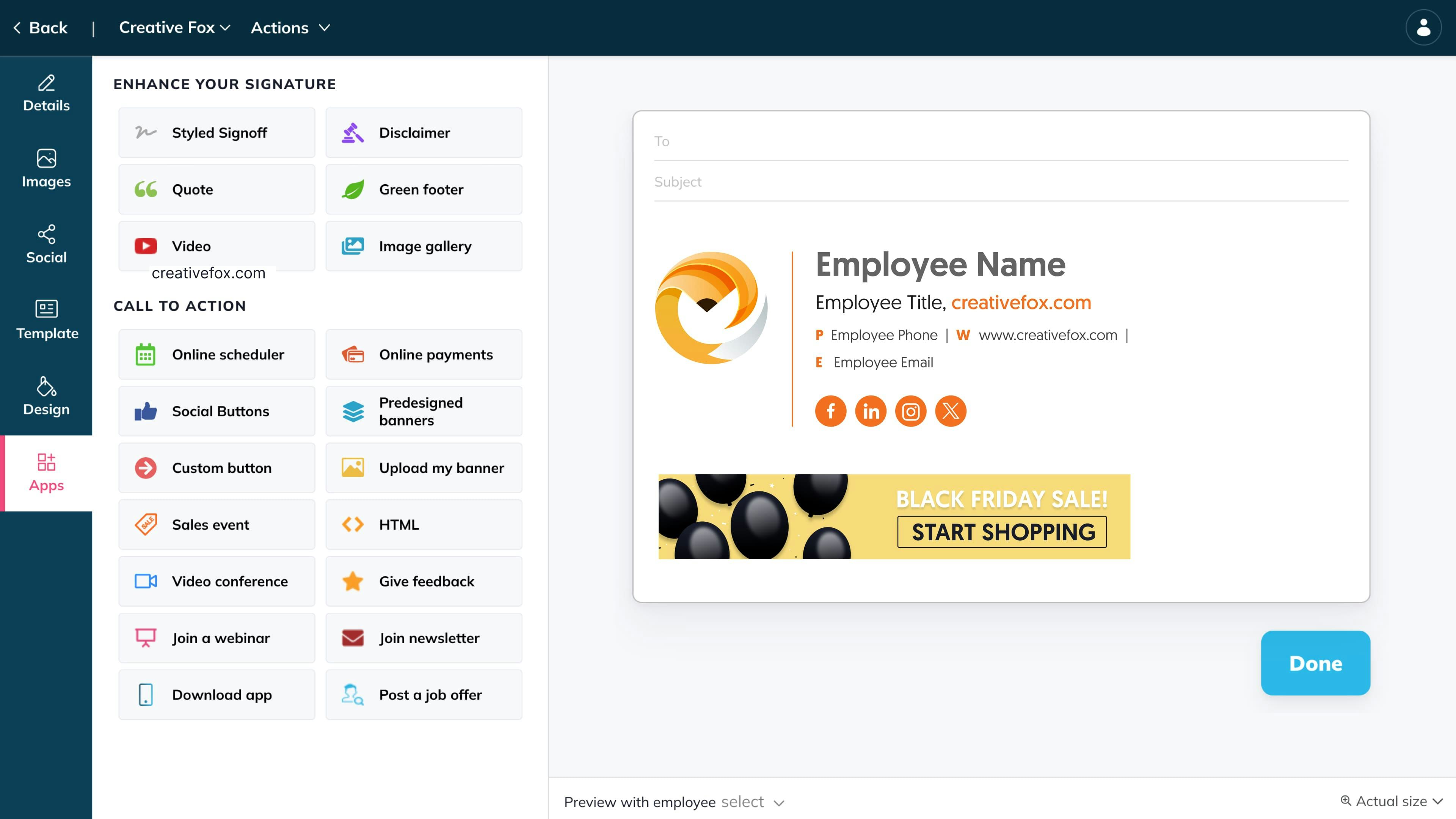
Task: Click the Facebook icon in signature
Action: [x=830, y=411]
